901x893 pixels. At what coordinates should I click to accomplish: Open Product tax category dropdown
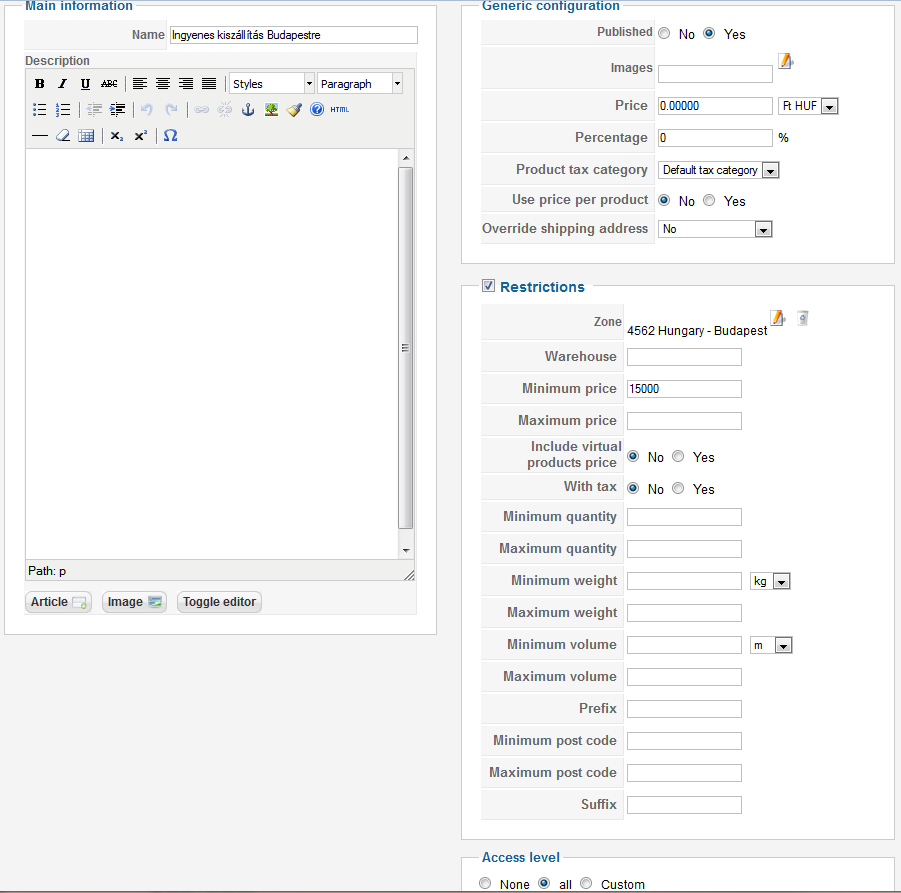pyautogui.click(x=718, y=170)
